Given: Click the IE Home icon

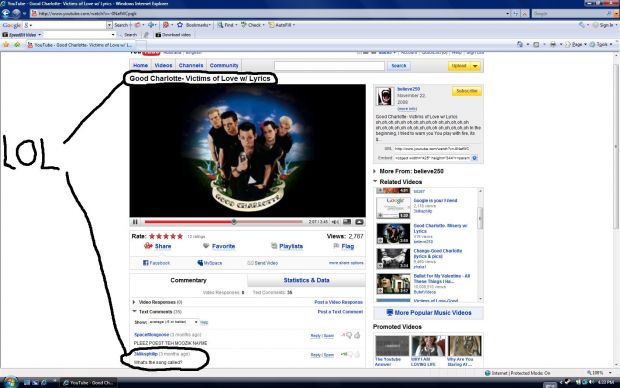Looking at the screenshot, I should [520, 44].
